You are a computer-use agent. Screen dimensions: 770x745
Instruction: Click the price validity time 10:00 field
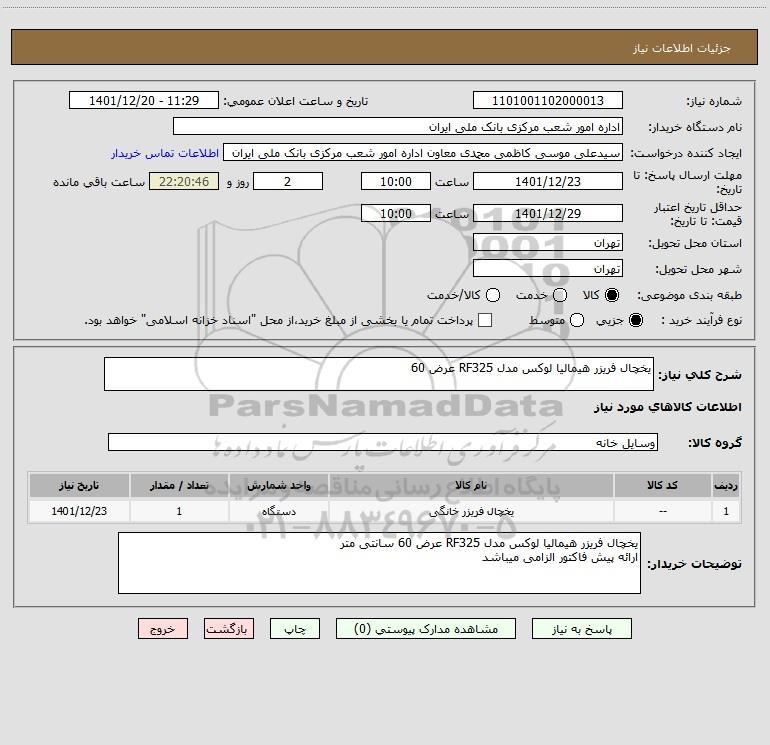[x=396, y=213]
